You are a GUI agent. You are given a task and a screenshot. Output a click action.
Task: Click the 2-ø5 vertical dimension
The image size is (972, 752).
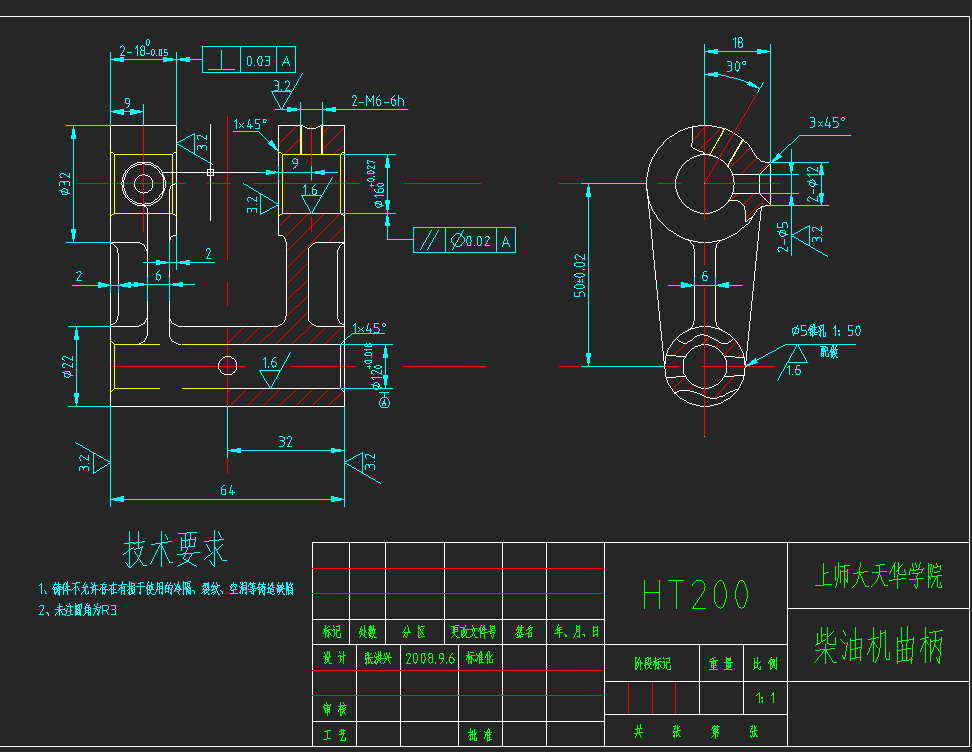pyautogui.click(x=783, y=237)
